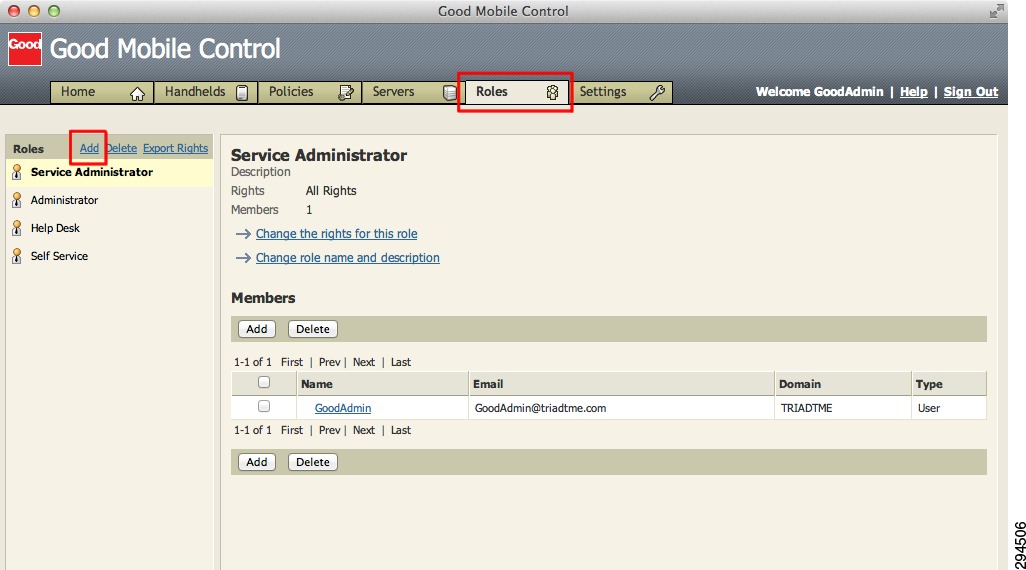Screen dimensions: 1026x570
Task: Click bottom Add member button
Action: click(x=256, y=462)
